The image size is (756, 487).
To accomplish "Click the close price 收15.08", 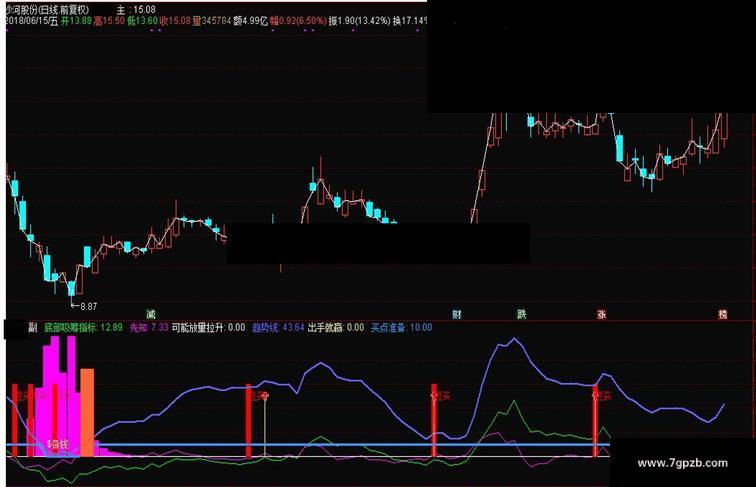I will click(175, 21).
